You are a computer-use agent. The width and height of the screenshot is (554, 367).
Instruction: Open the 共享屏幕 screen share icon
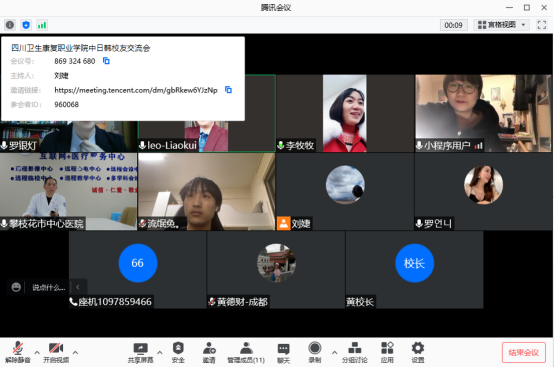(140, 352)
